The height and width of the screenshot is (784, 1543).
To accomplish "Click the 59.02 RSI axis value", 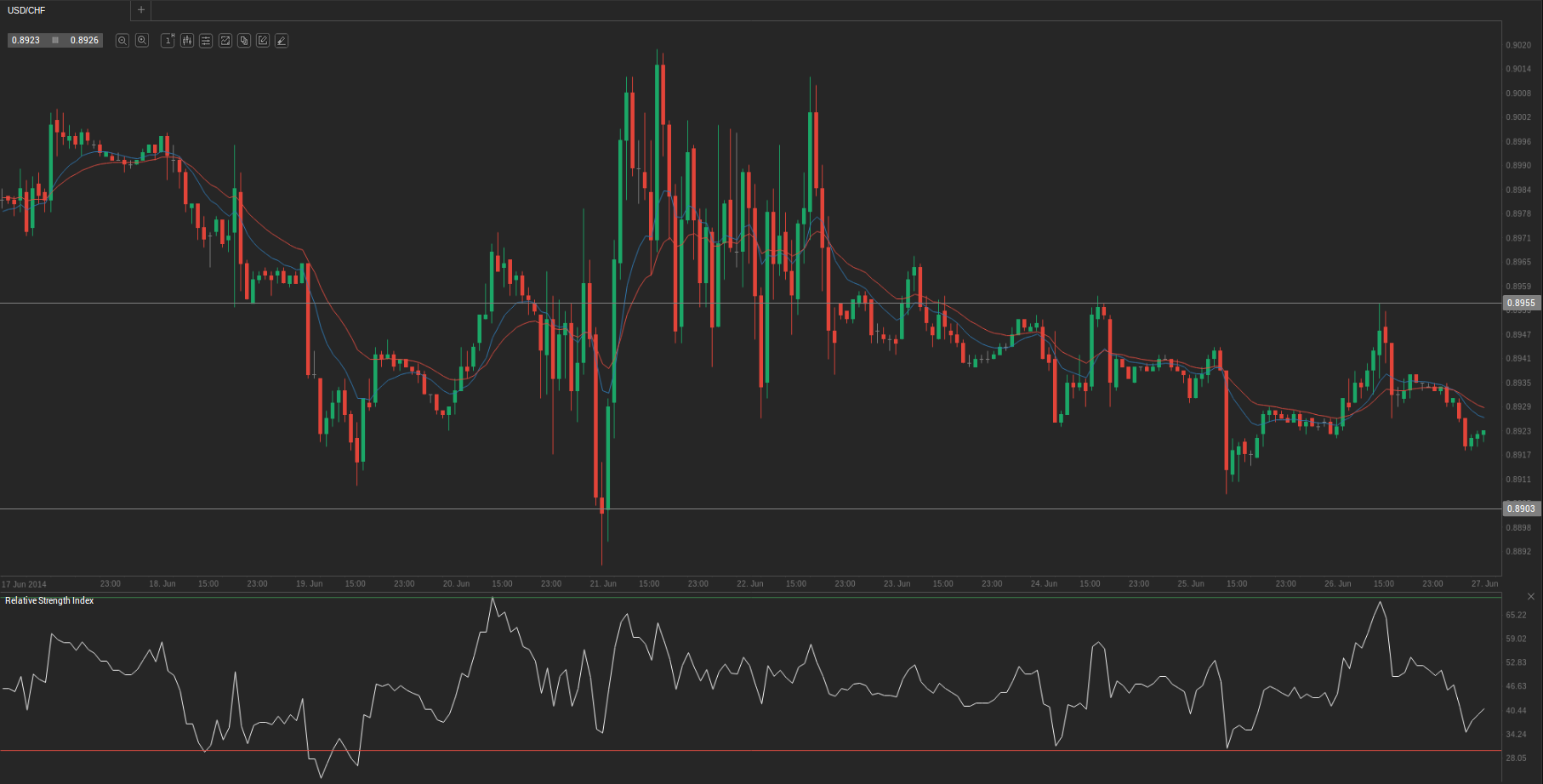I will 1516,639.
